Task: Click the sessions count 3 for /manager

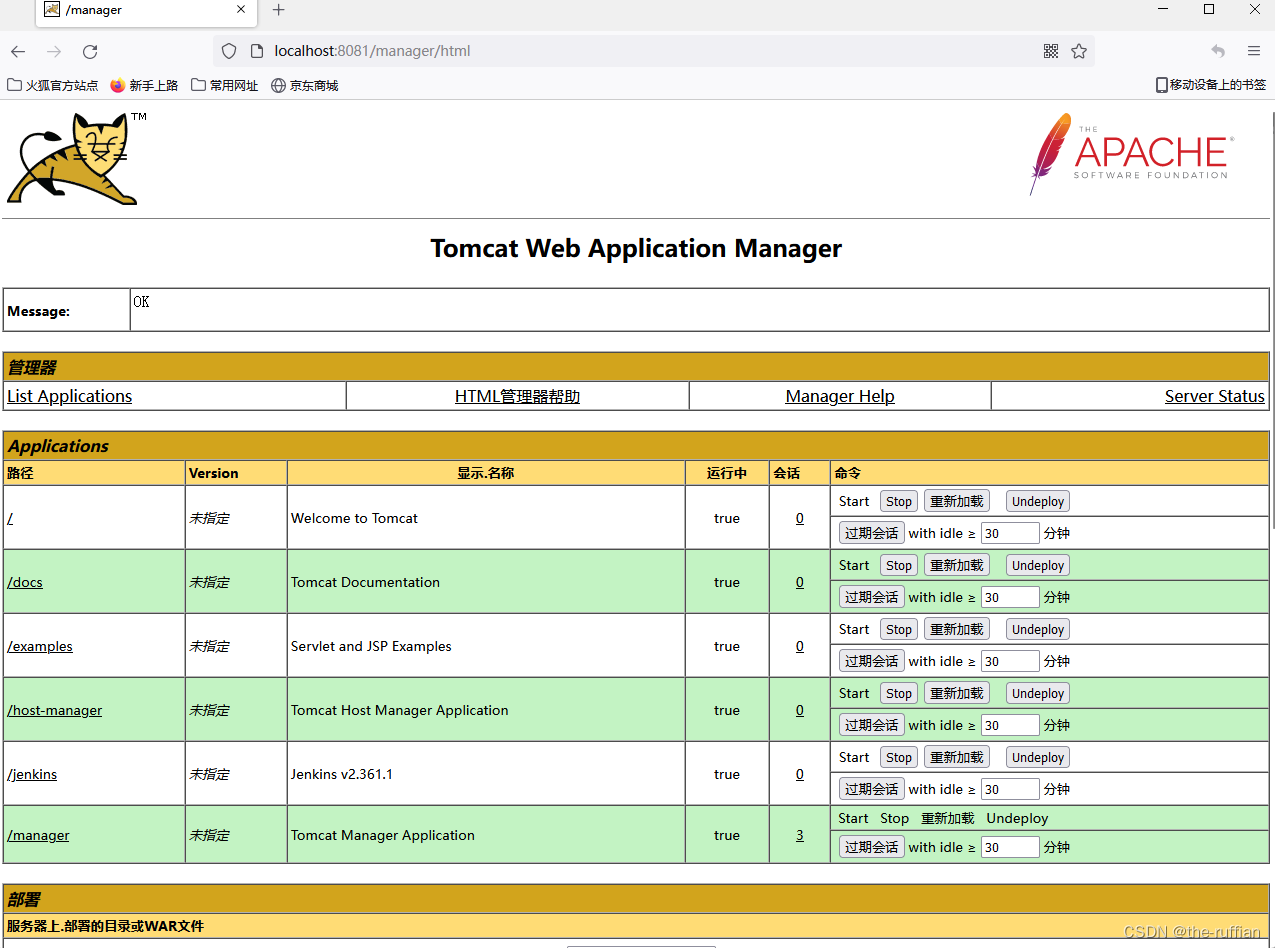Action: click(x=800, y=835)
